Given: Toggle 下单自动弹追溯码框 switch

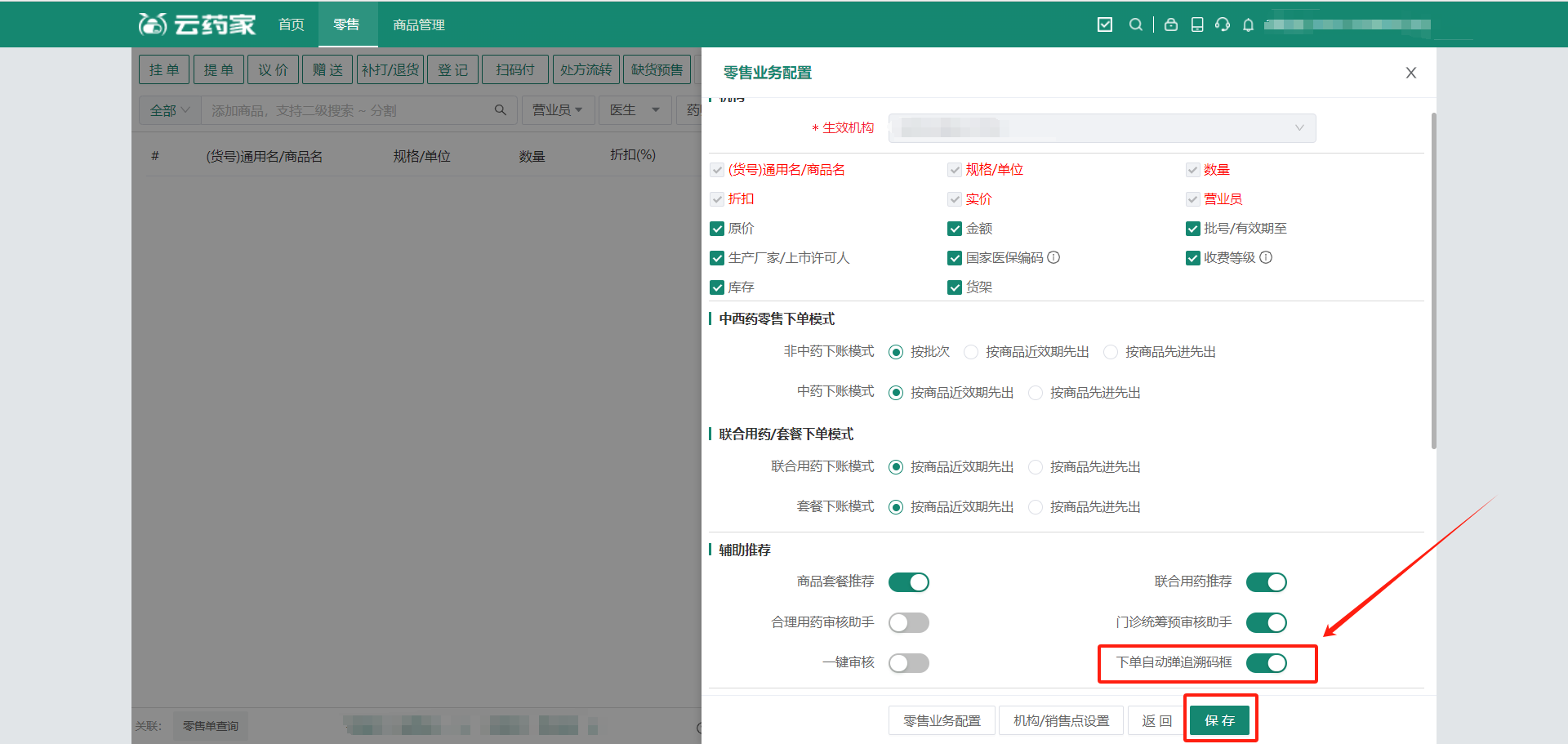Looking at the screenshot, I should pos(1267,663).
